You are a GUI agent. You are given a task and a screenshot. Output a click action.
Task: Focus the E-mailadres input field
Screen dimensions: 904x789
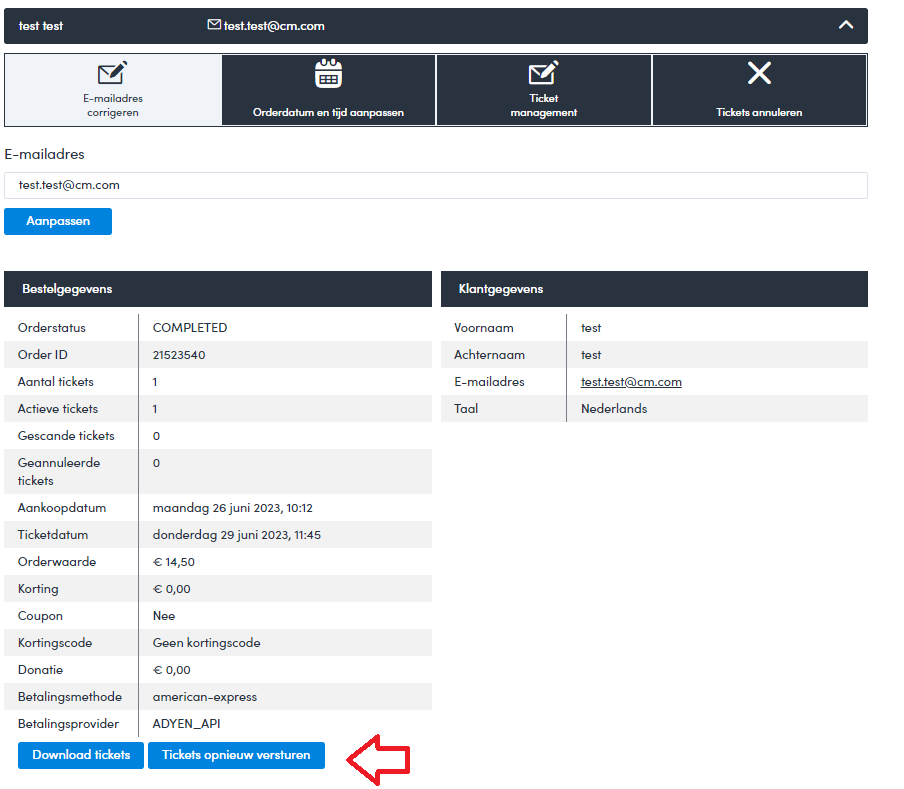click(x=435, y=186)
